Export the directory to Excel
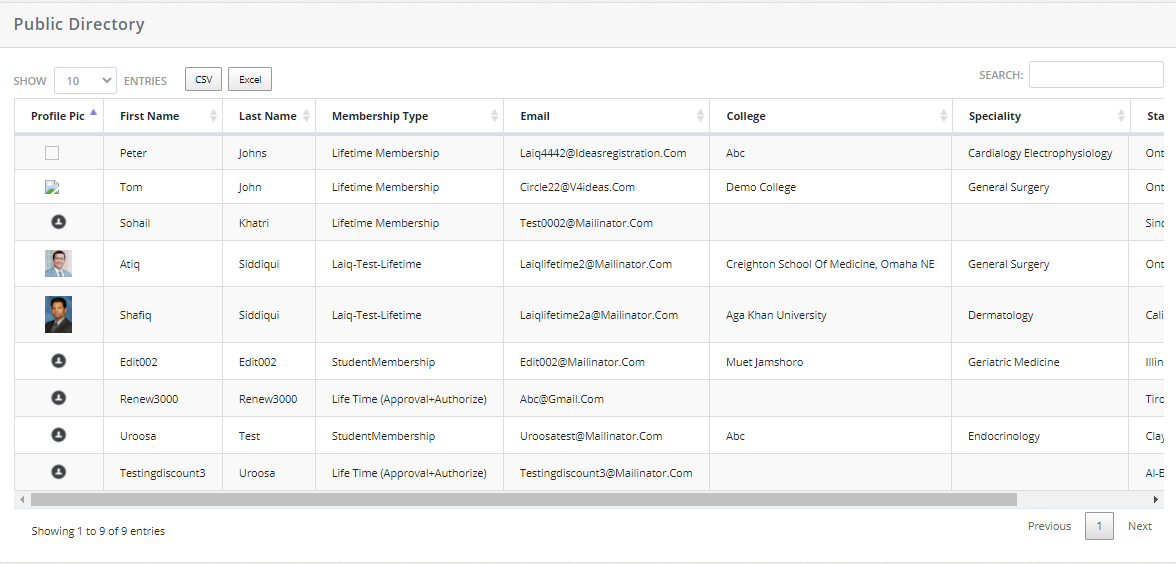The height and width of the screenshot is (564, 1176). (250, 79)
